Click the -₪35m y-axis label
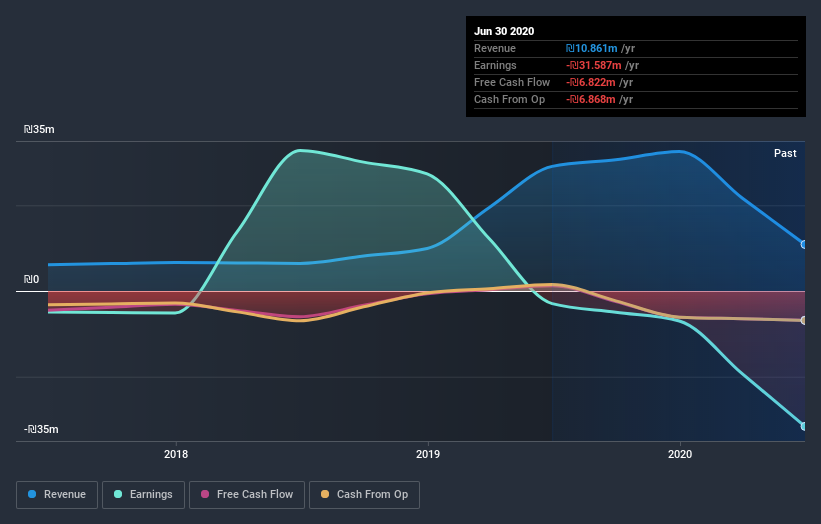The image size is (821, 524). point(41,429)
